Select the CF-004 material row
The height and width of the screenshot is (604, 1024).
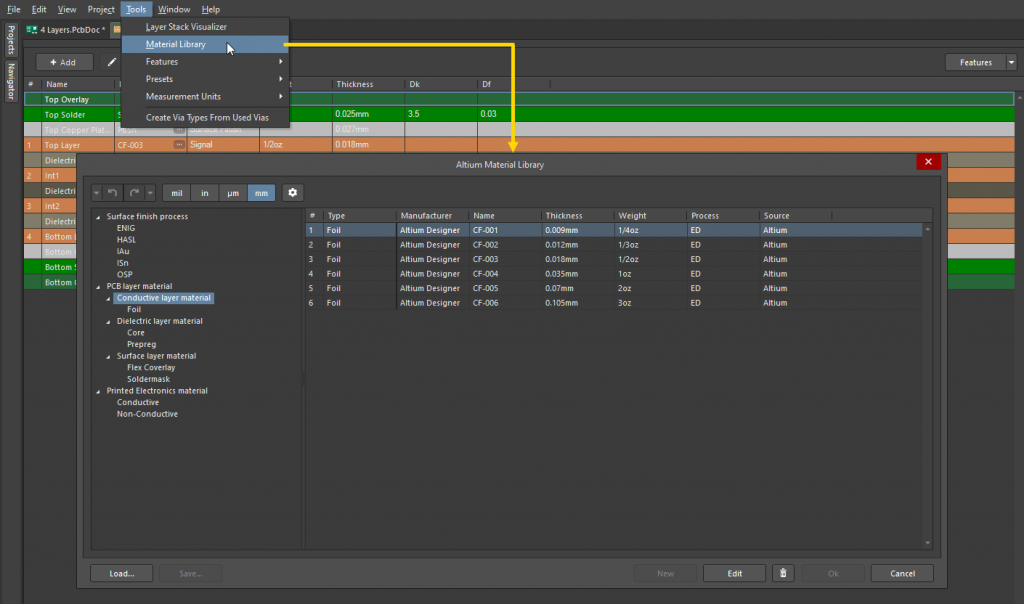coord(614,274)
